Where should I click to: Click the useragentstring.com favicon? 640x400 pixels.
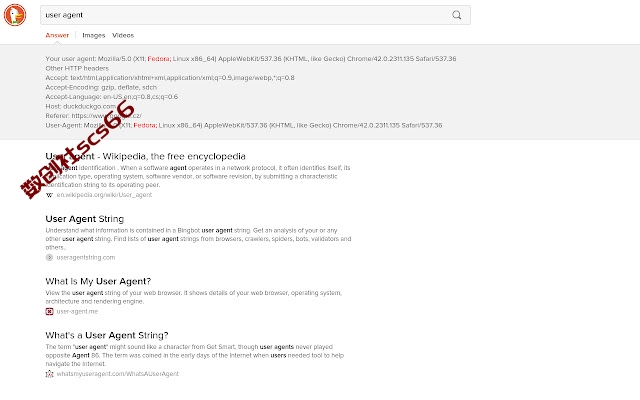49,257
